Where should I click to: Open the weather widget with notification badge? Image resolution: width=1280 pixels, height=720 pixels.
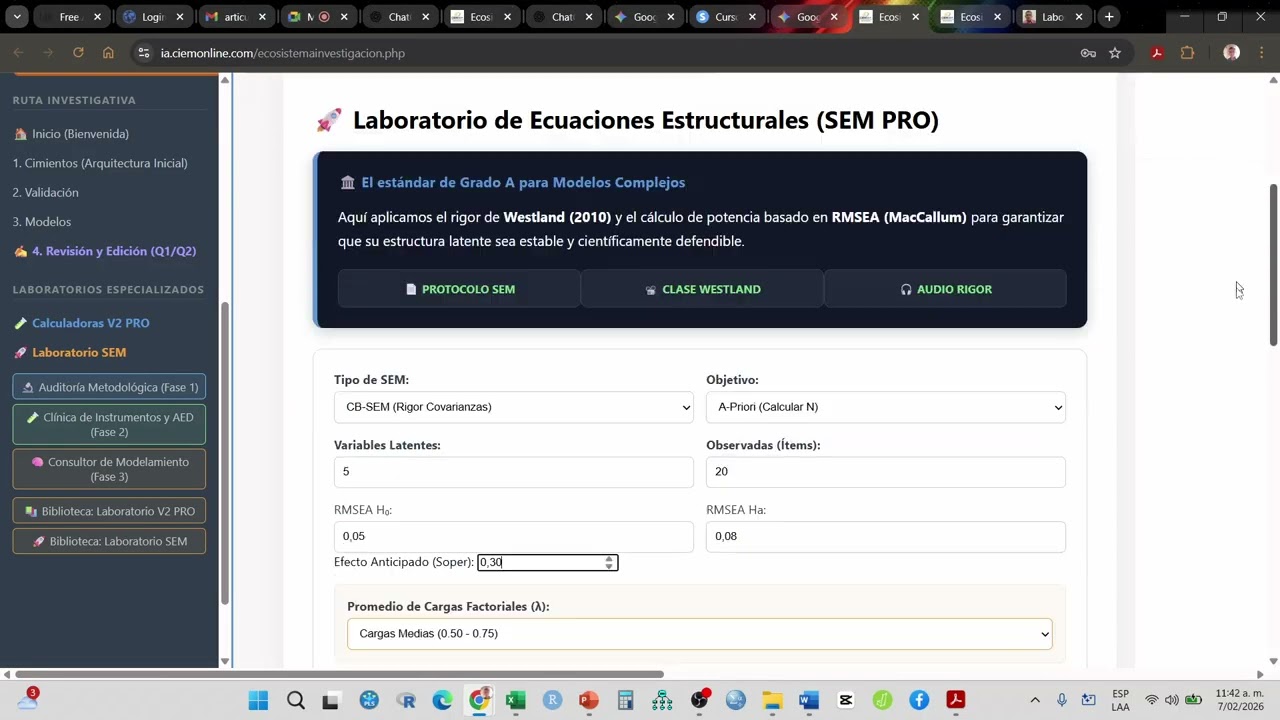coord(27,699)
